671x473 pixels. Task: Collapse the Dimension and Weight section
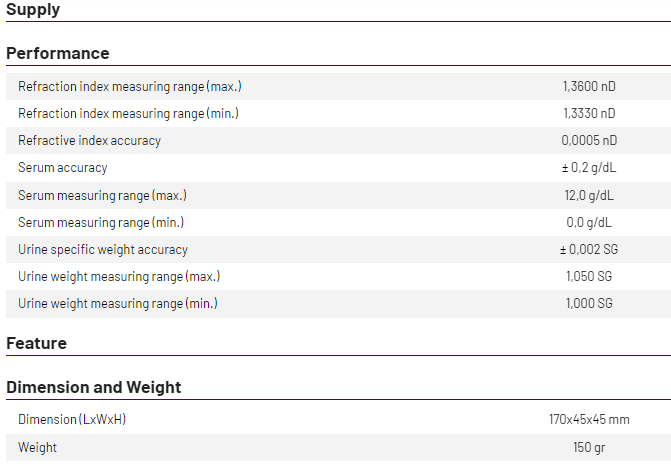point(94,387)
